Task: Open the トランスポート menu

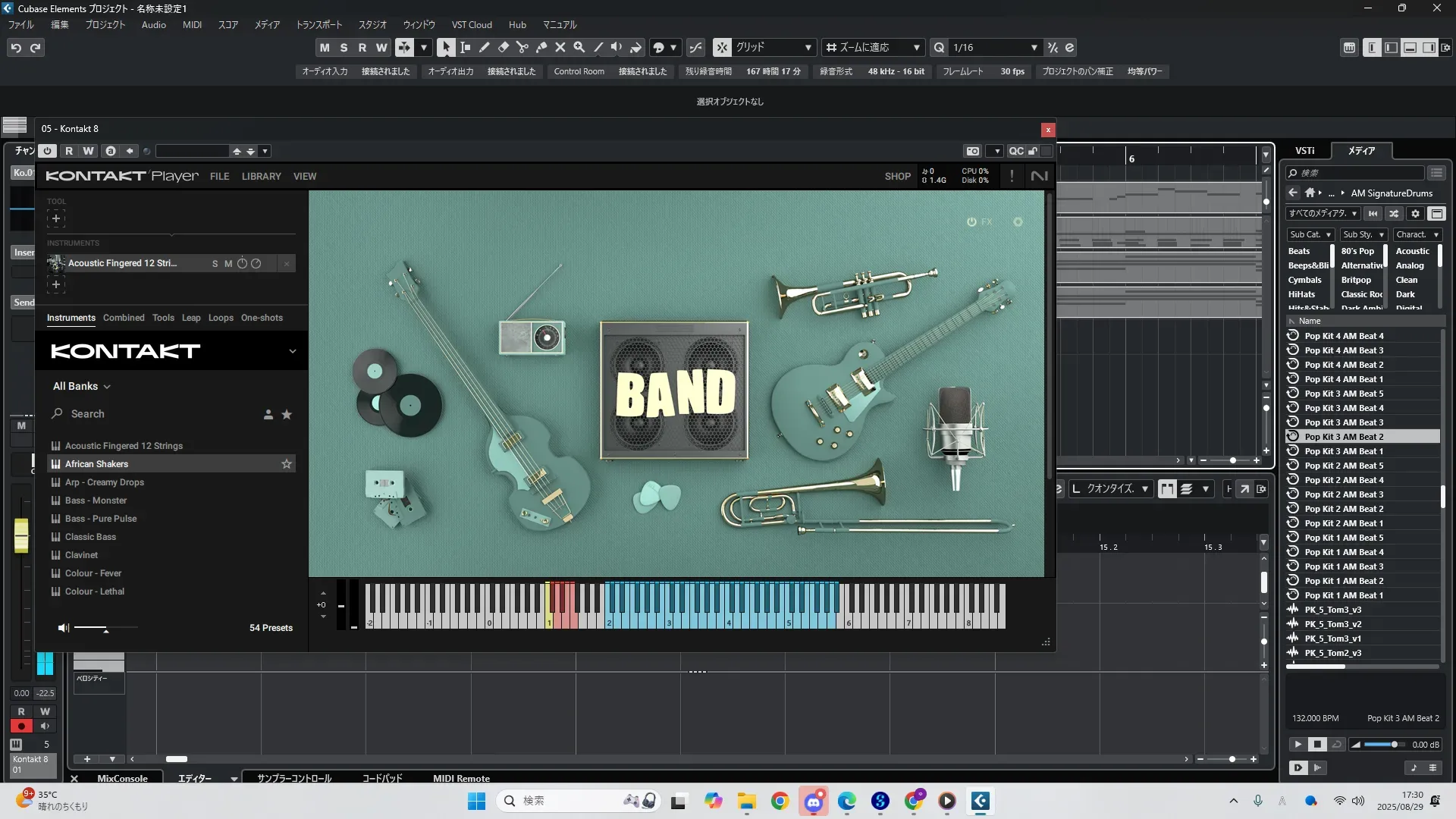Action: (x=318, y=25)
